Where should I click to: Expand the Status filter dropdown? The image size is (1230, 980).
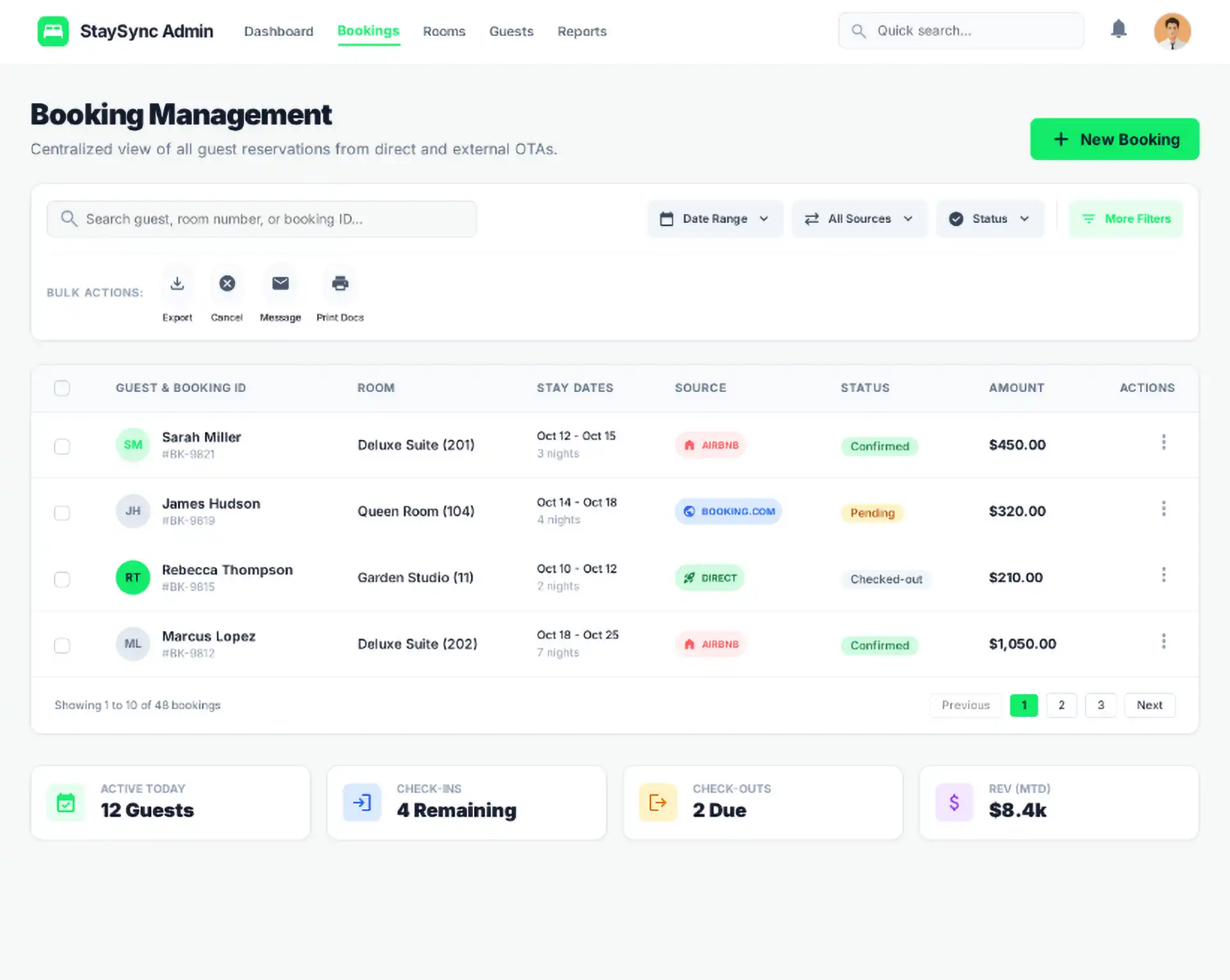(990, 219)
